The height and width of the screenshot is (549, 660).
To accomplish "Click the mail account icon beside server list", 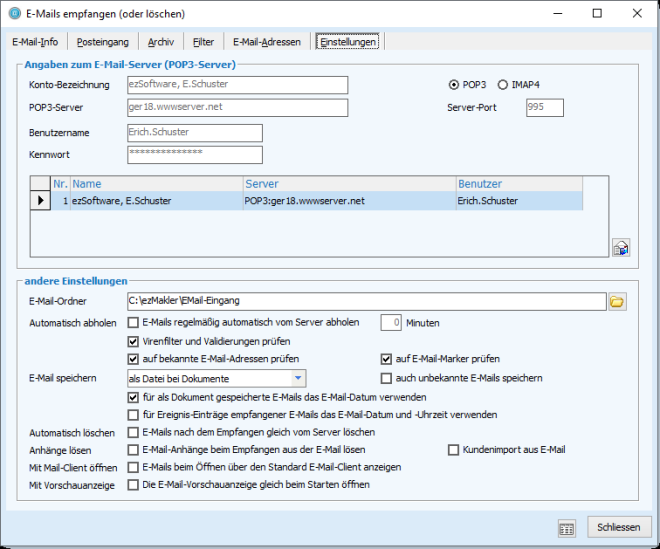I will click(620, 247).
